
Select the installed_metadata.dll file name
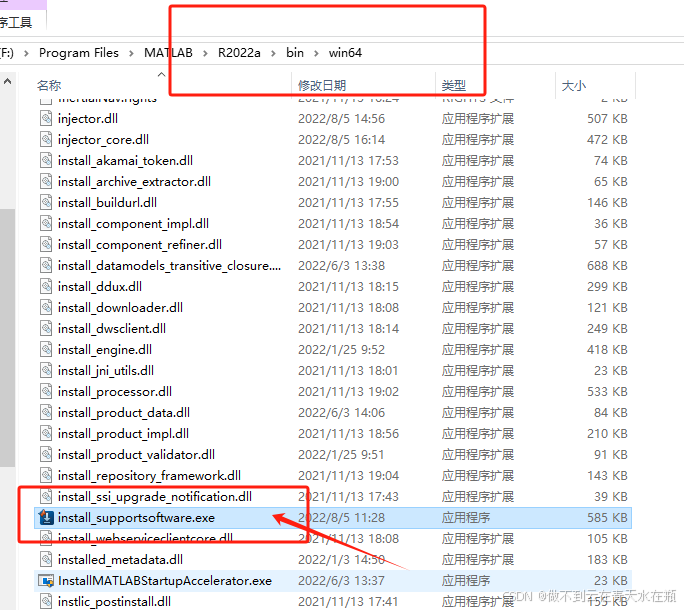pyautogui.click(x=120, y=559)
